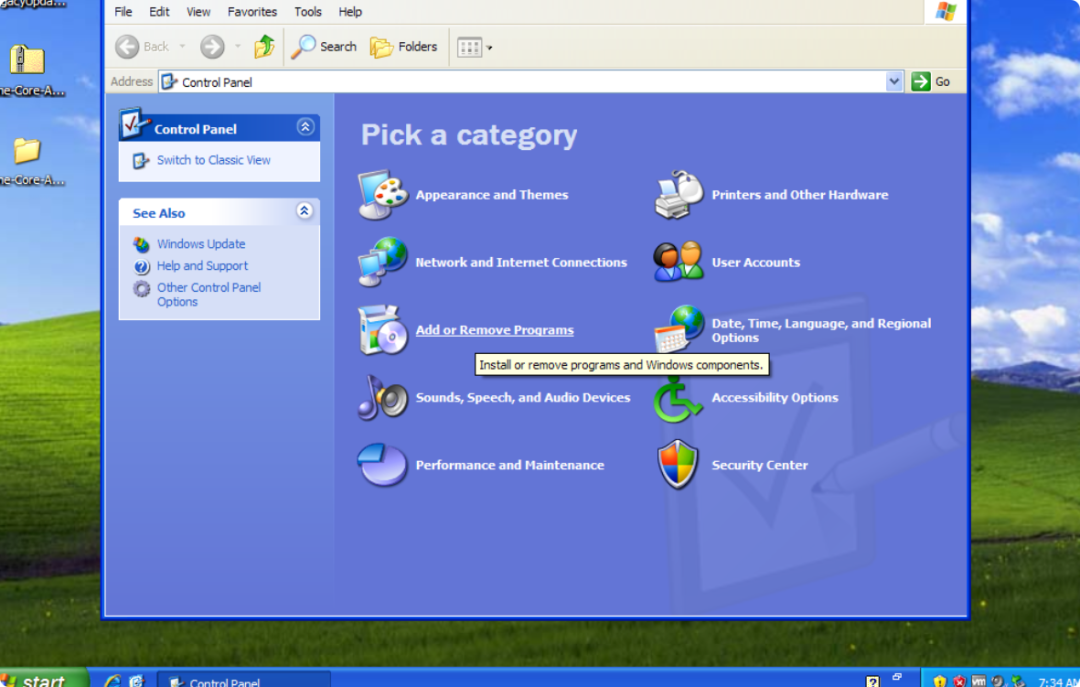Open the Sounds, Speech, and Audio Devices icon
Screen dimensions: 1080x687
point(383,398)
